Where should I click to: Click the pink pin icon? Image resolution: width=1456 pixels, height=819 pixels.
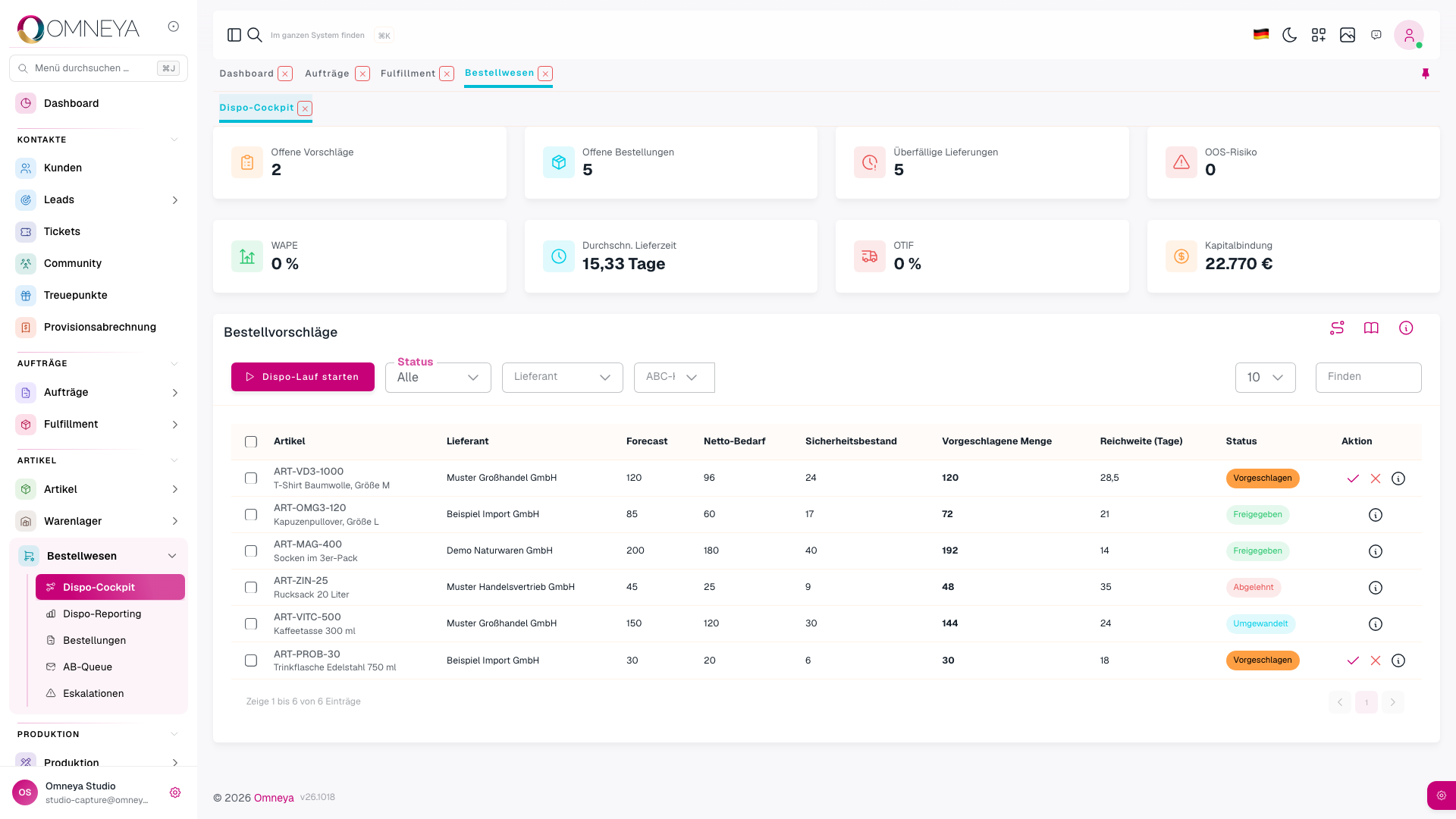(1426, 74)
